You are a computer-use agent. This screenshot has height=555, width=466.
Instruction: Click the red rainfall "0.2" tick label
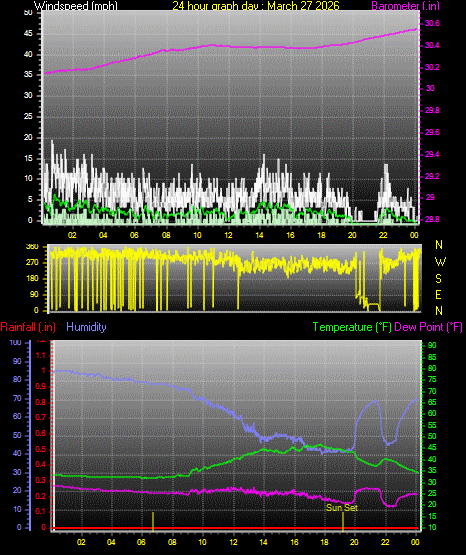[41, 496]
